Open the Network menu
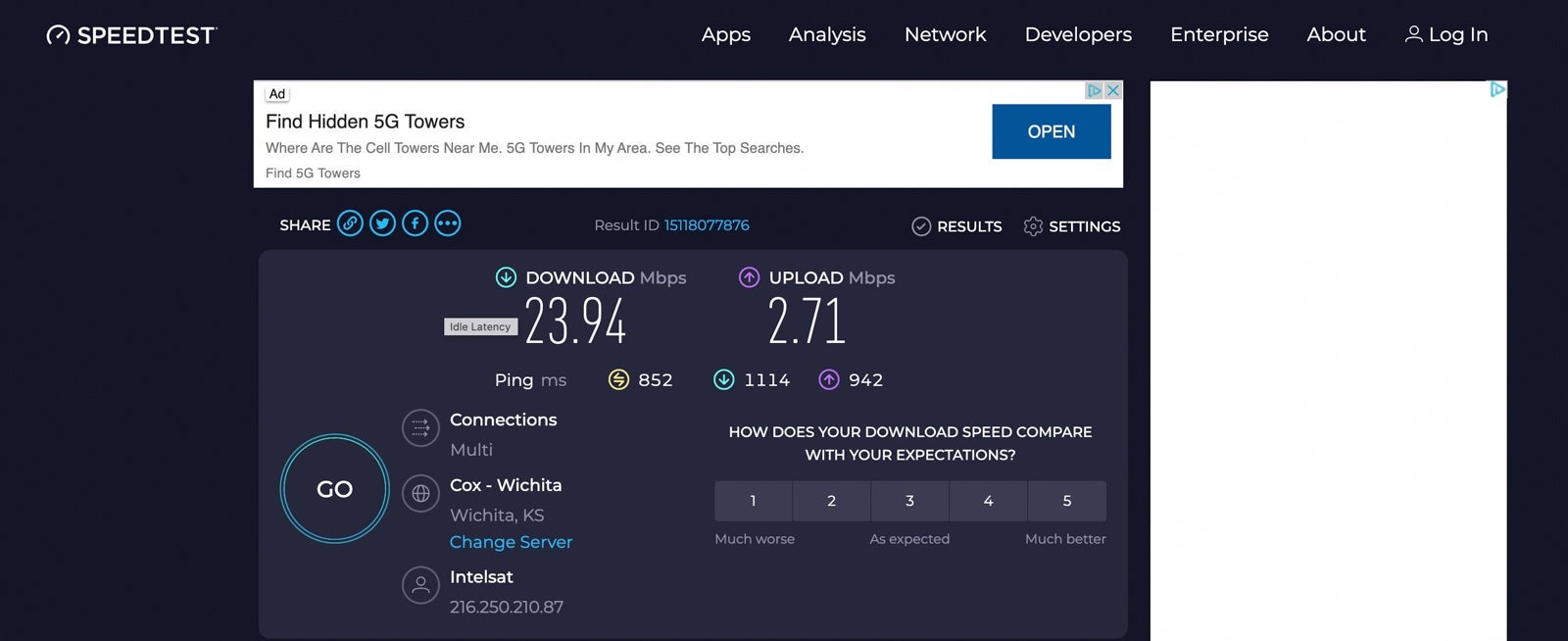Viewport: 1568px width, 641px height. 945,34
